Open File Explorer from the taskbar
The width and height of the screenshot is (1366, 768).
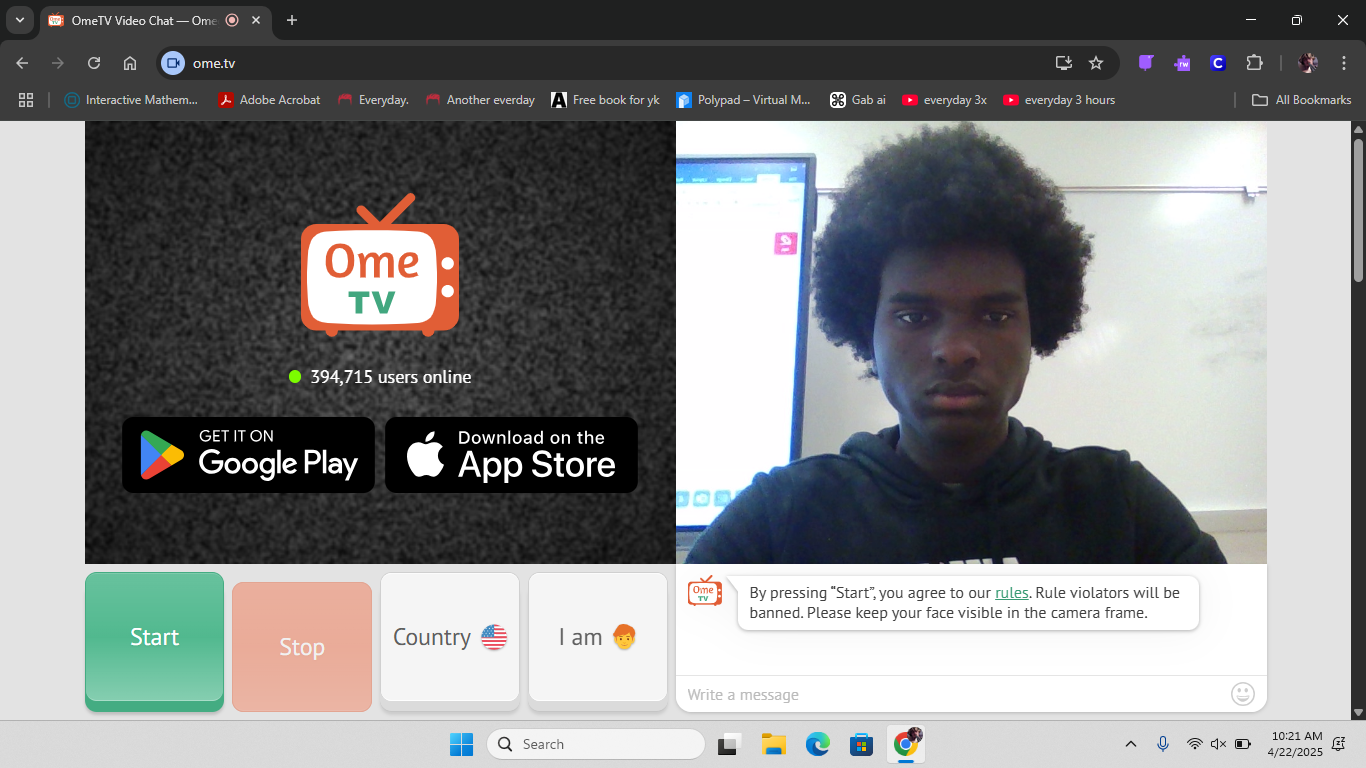click(773, 744)
